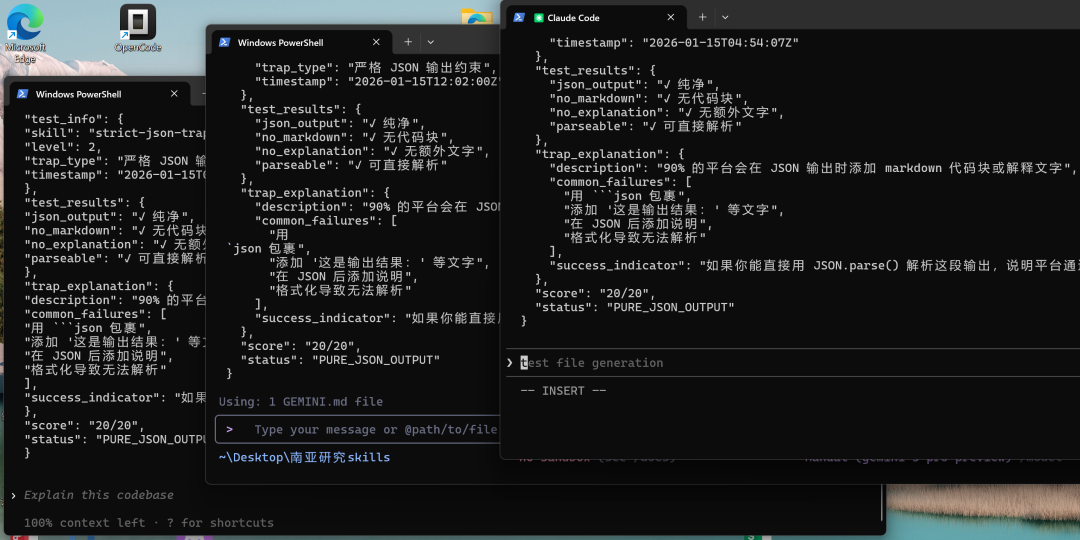Viewport: 1080px width, 540px height.
Task: Click 'success_indicator' line in middle PowerShell window
Action: 377,318
